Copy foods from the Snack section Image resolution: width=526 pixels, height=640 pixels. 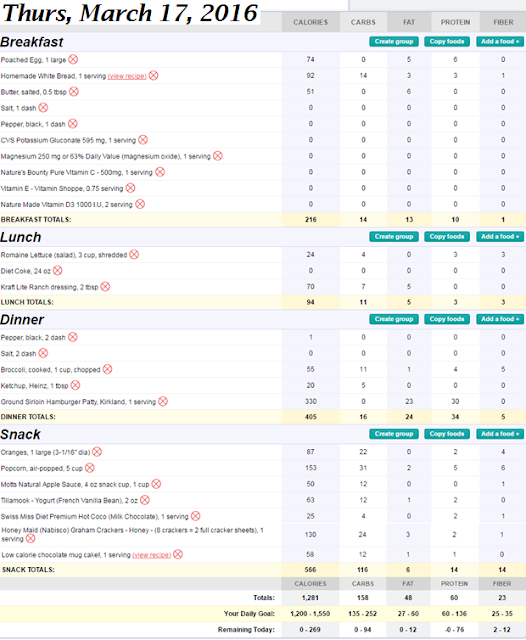(447, 434)
